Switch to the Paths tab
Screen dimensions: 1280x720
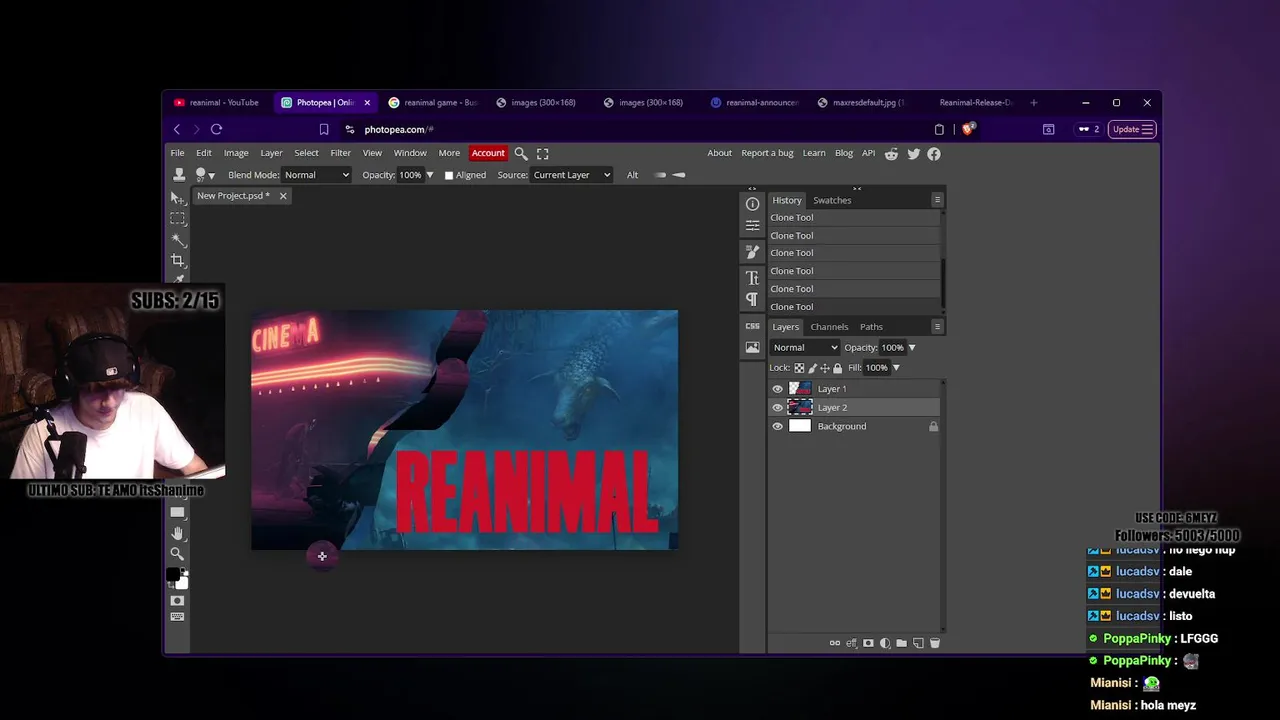point(871,327)
